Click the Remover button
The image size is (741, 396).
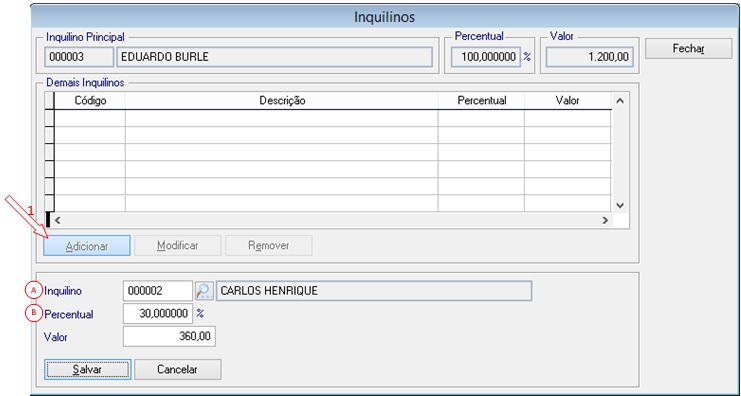[x=269, y=246]
